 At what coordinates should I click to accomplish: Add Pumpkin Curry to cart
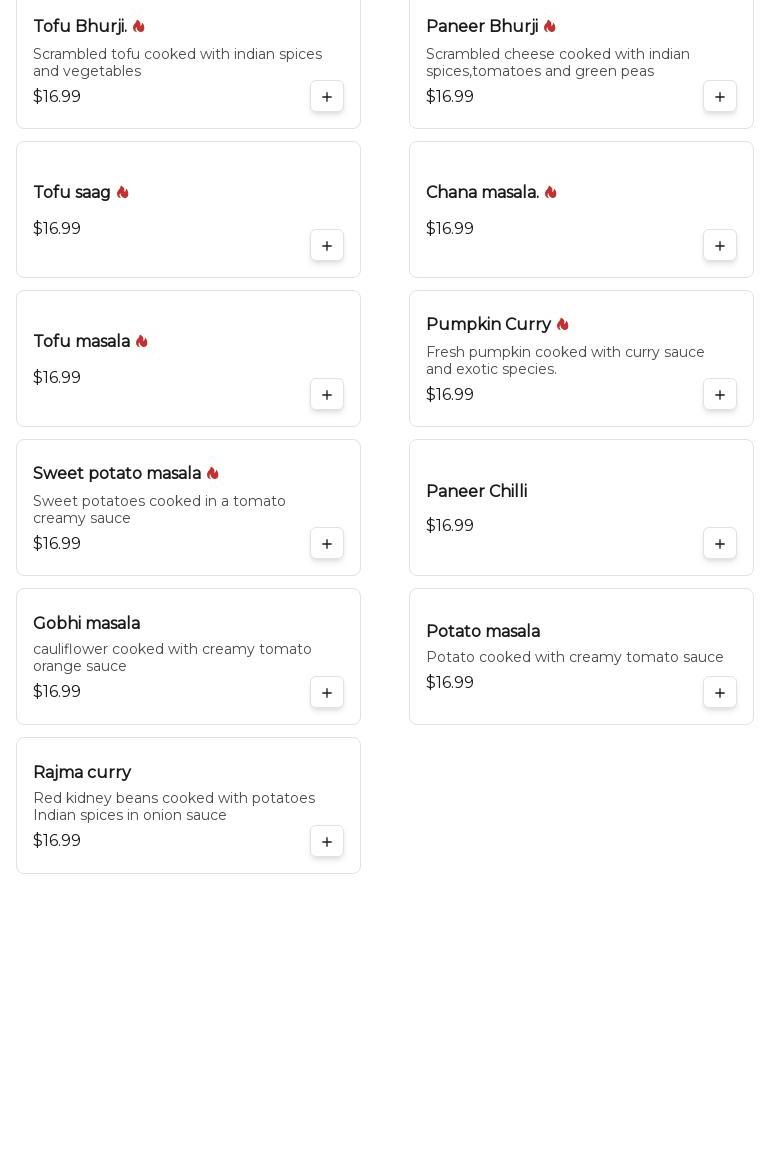point(720,395)
